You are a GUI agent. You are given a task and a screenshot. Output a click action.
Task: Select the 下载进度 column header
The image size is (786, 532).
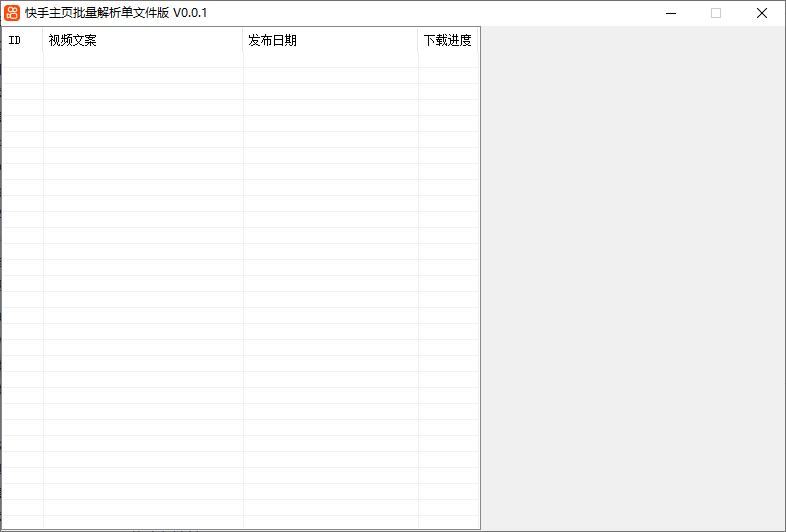(448, 40)
